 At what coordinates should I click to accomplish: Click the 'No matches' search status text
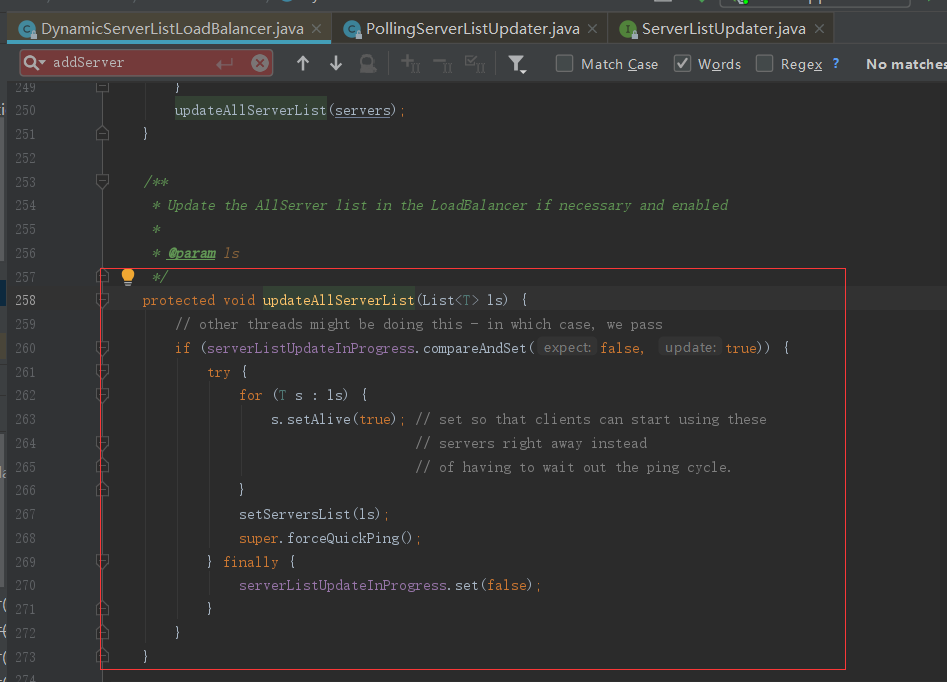point(907,64)
